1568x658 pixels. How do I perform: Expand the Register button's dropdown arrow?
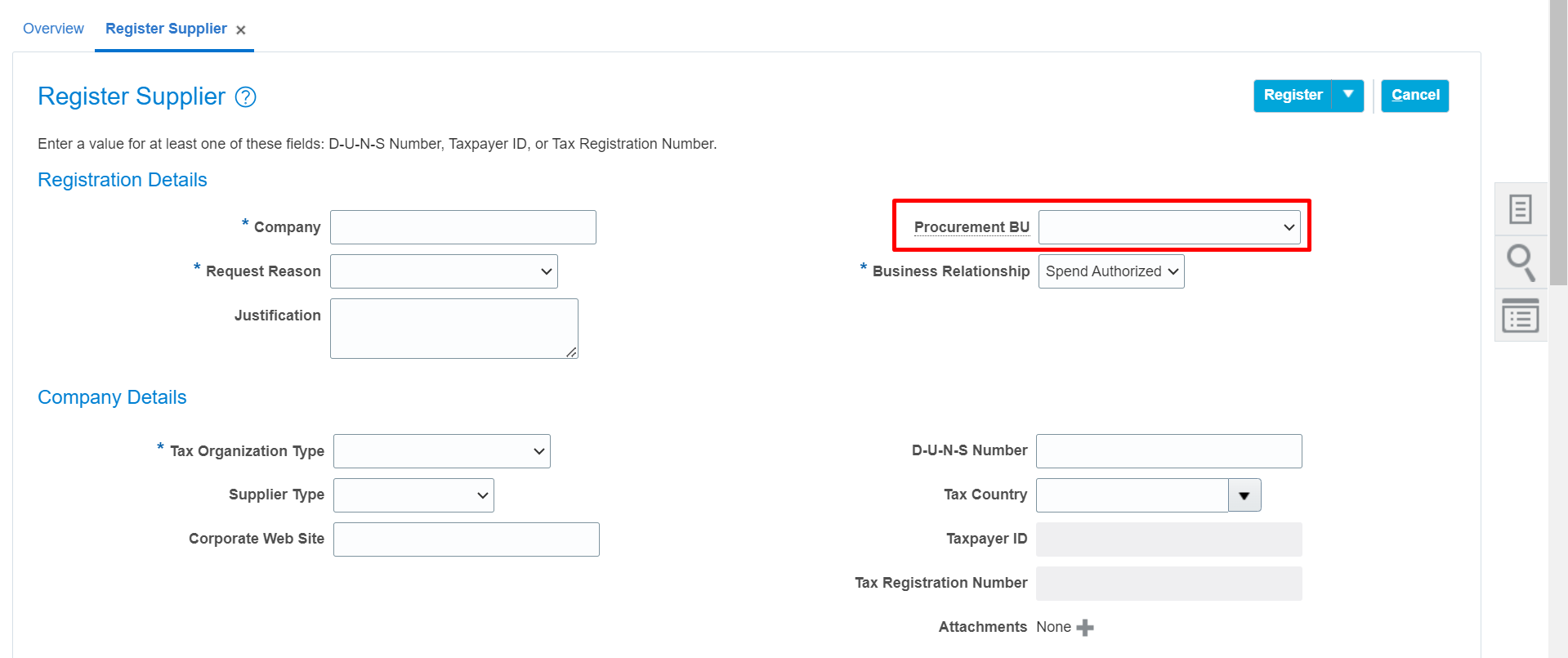(x=1347, y=95)
